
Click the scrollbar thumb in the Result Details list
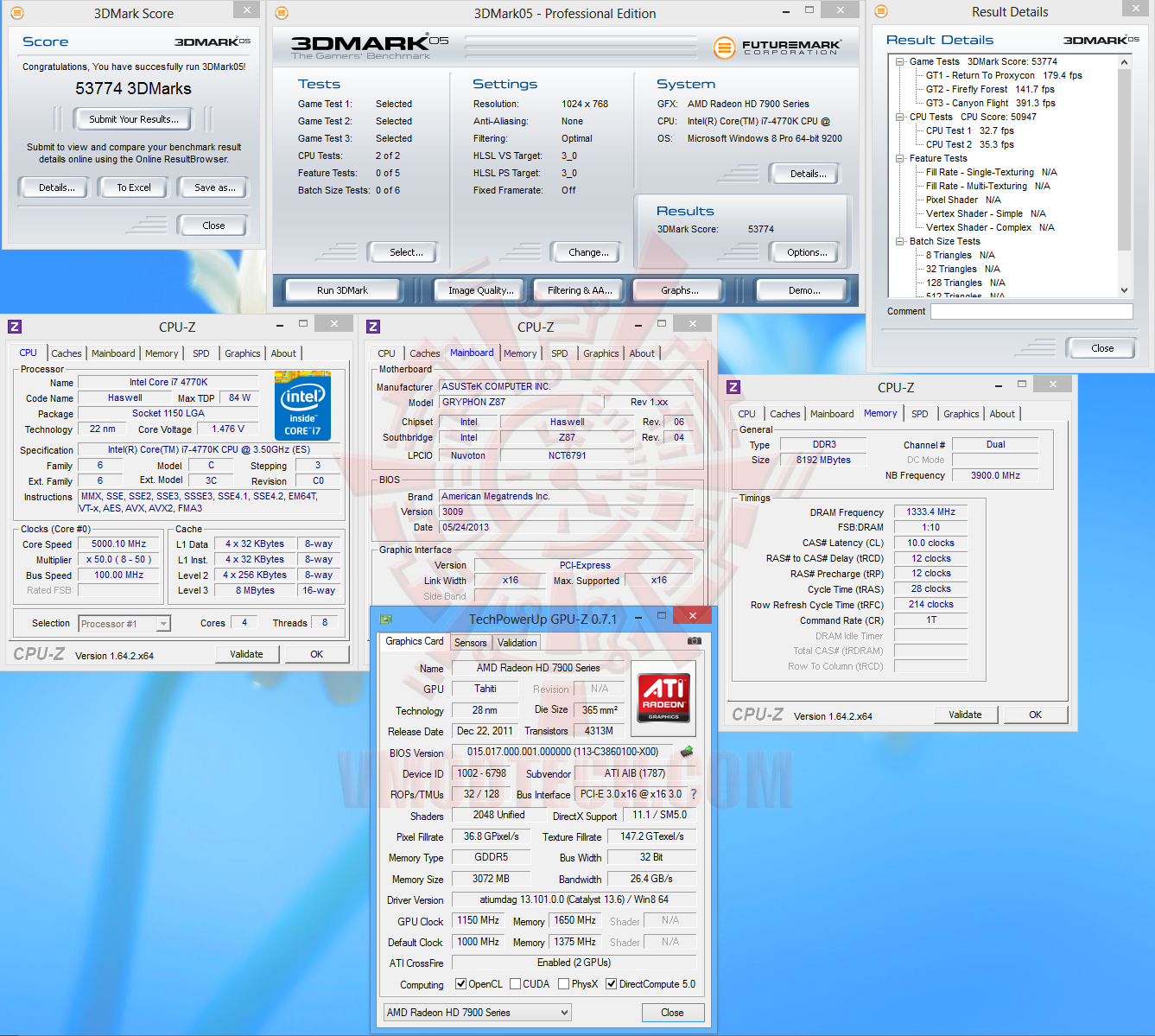(1124, 160)
